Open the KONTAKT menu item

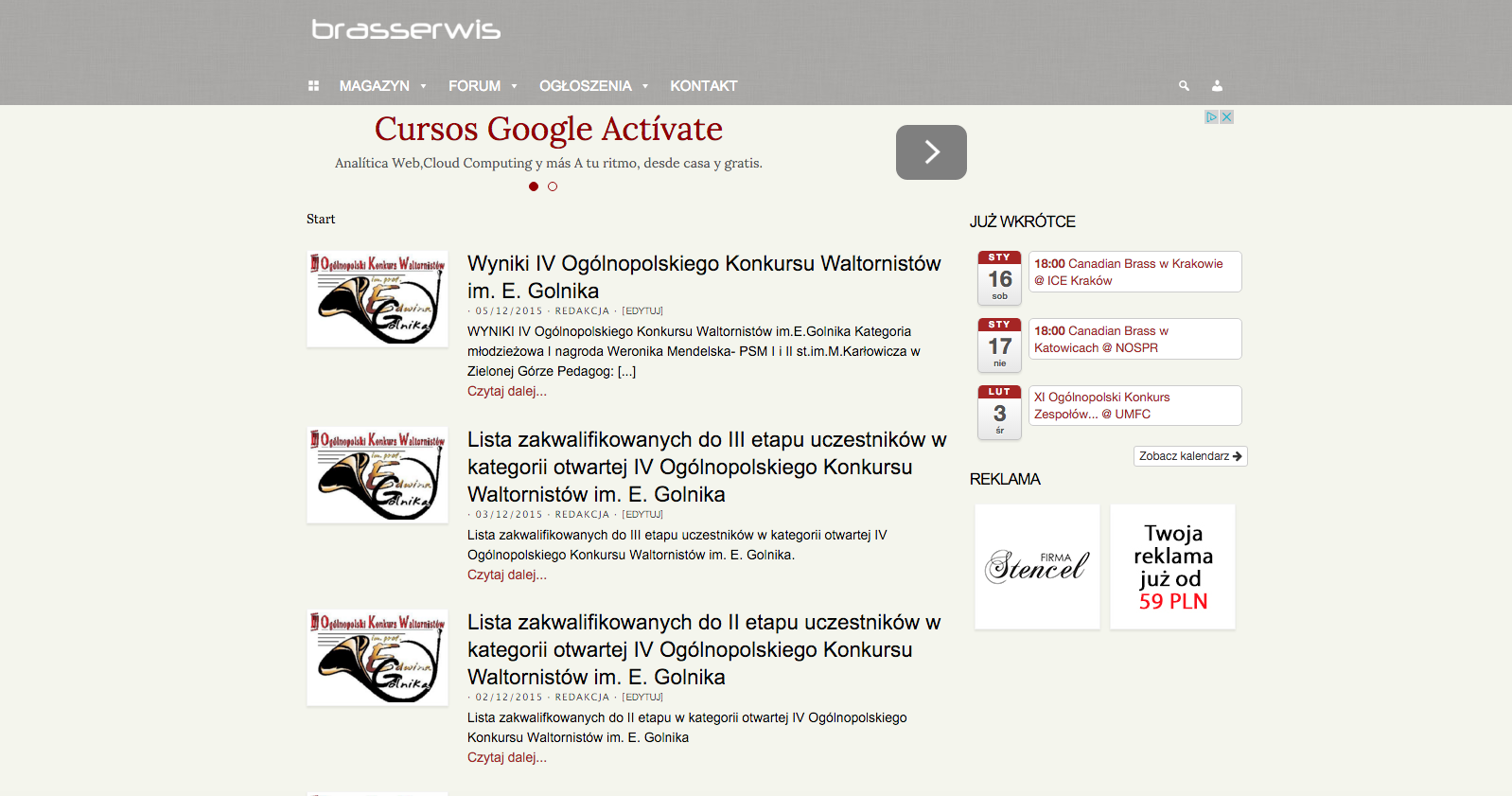click(x=704, y=86)
